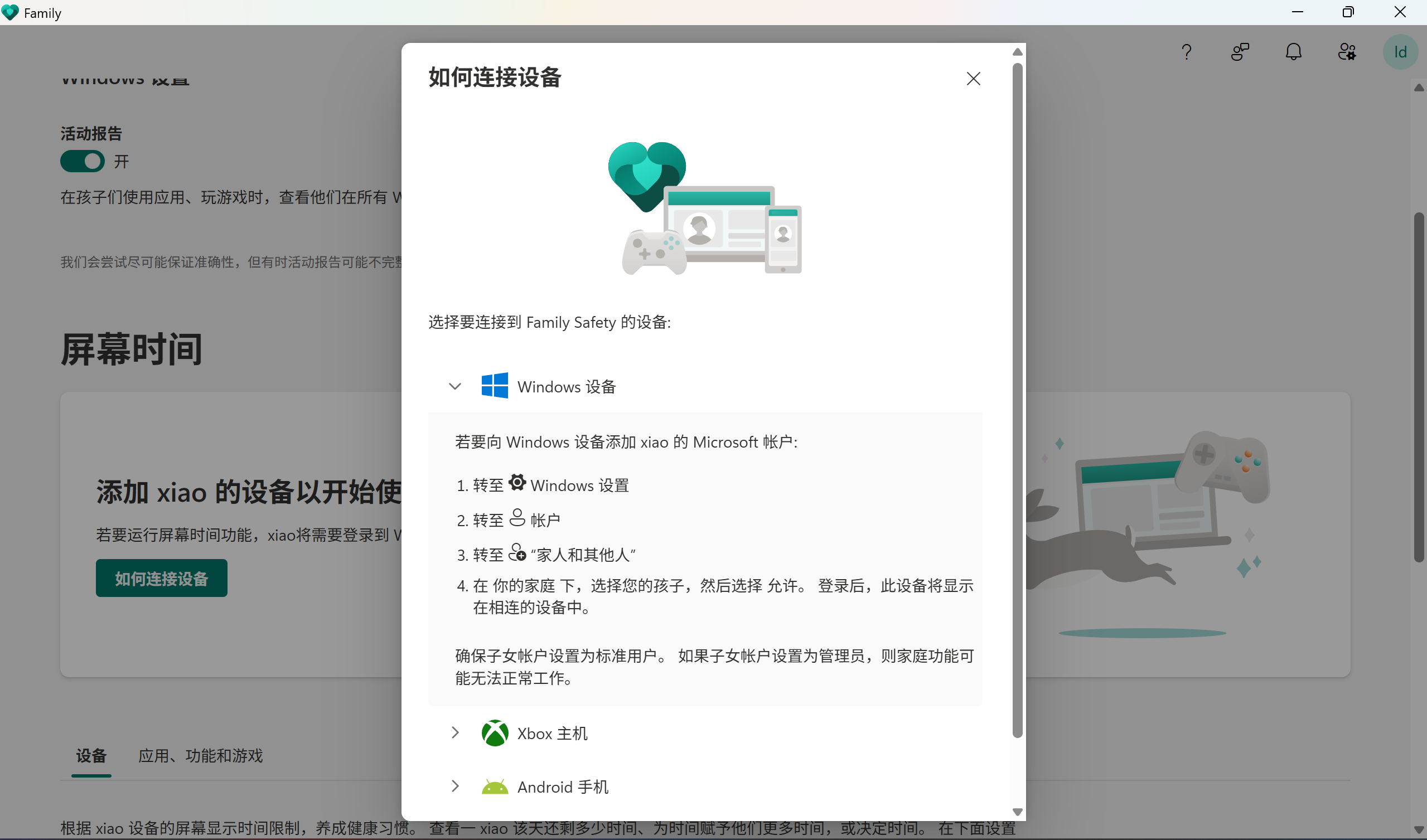
Task: Open the profile avatar labeled Id
Action: 1400,51
